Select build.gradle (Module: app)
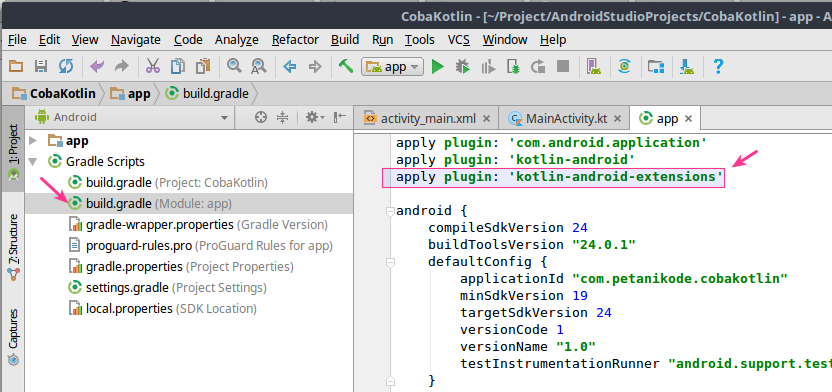Image resolution: width=832 pixels, height=392 pixels. coord(150,203)
